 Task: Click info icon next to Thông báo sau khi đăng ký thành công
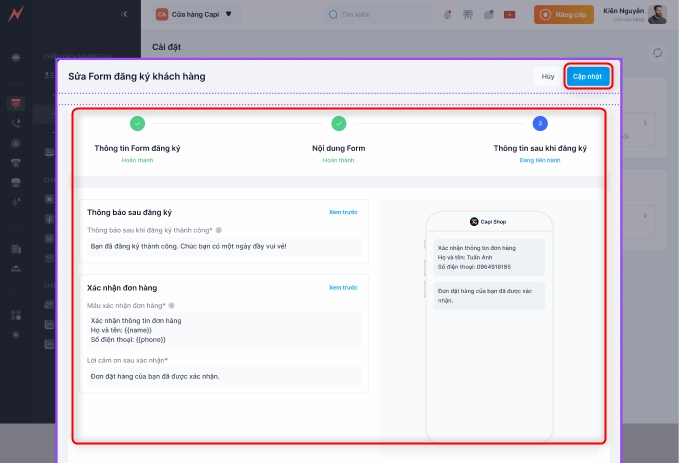(x=219, y=230)
